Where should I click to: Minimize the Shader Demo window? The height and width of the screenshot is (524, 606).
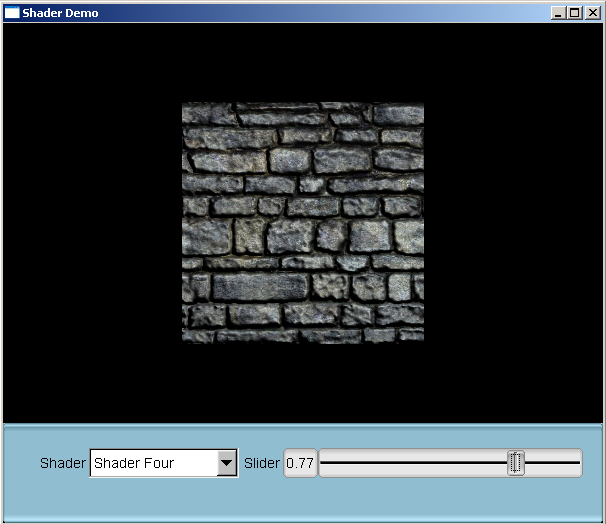tap(558, 13)
